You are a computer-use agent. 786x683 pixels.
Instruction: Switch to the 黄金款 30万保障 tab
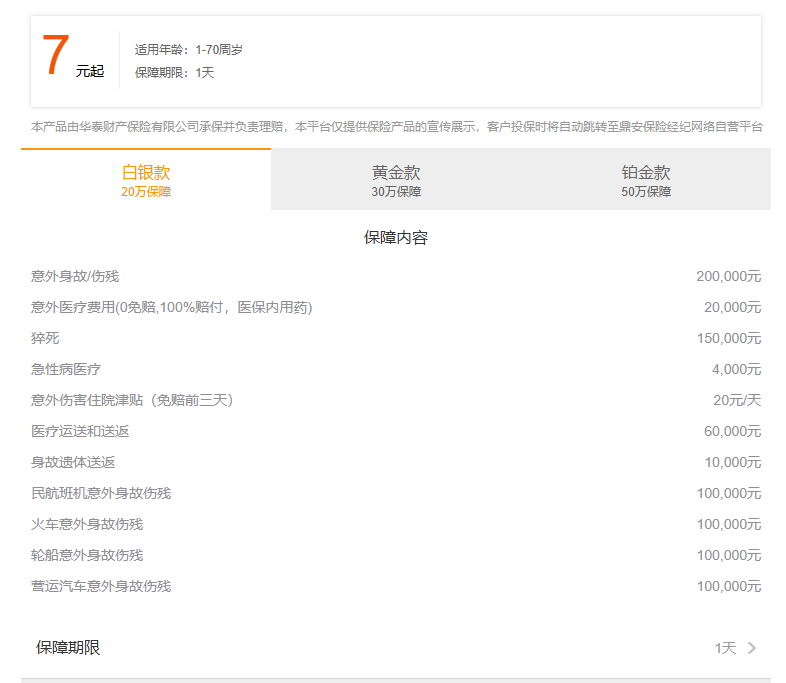pos(396,180)
